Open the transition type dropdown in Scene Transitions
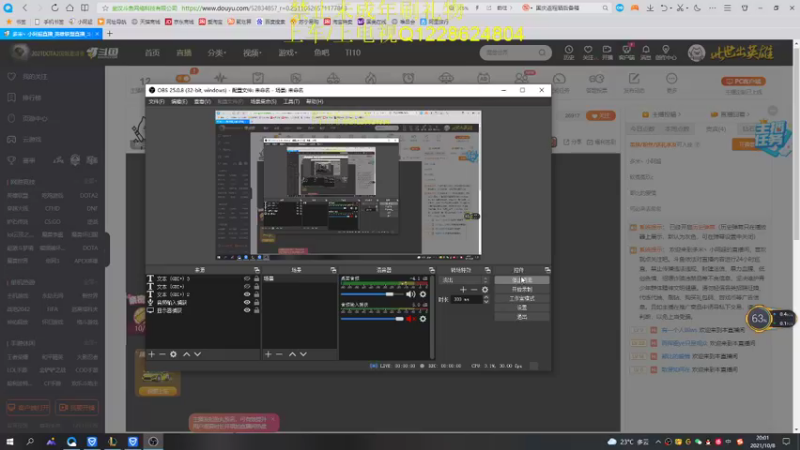The height and width of the screenshot is (450, 800). pyautogui.click(x=465, y=280)
